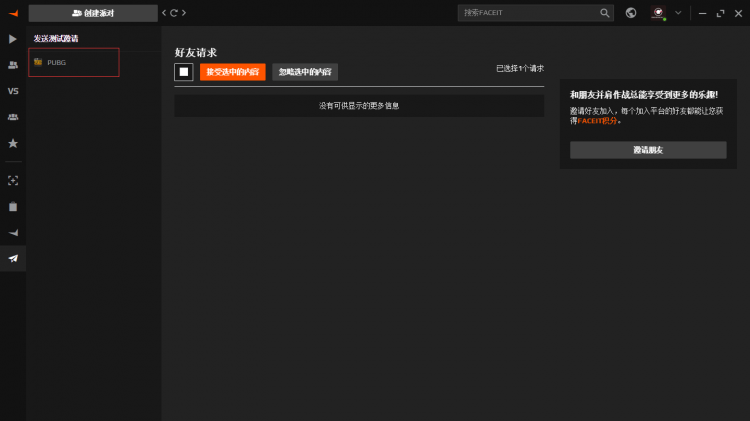Click 忽略选中的内容 ignore selected button
750x421 pixels.
(305, 72)
